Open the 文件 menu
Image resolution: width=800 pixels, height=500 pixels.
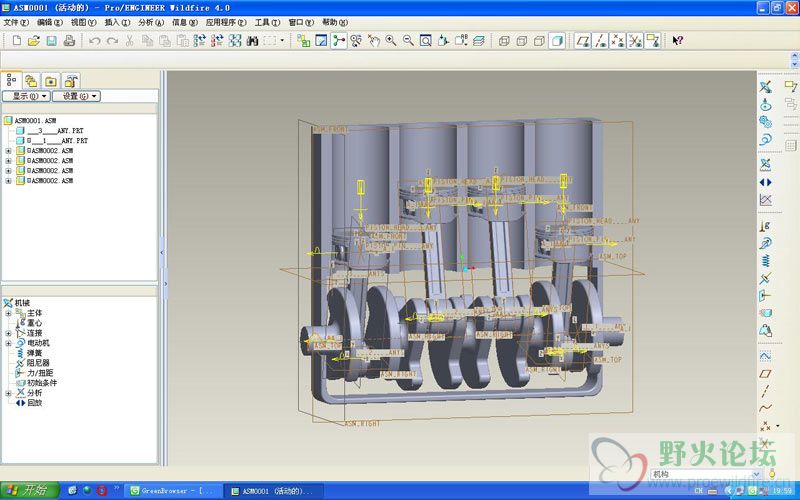pyautogui.click(x=16, y=22)
